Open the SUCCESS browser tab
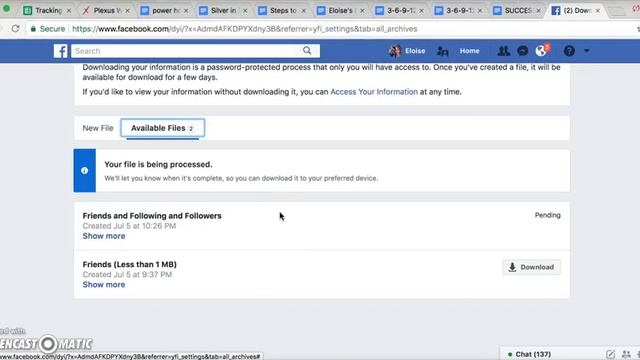 click(x=518, y=11)
